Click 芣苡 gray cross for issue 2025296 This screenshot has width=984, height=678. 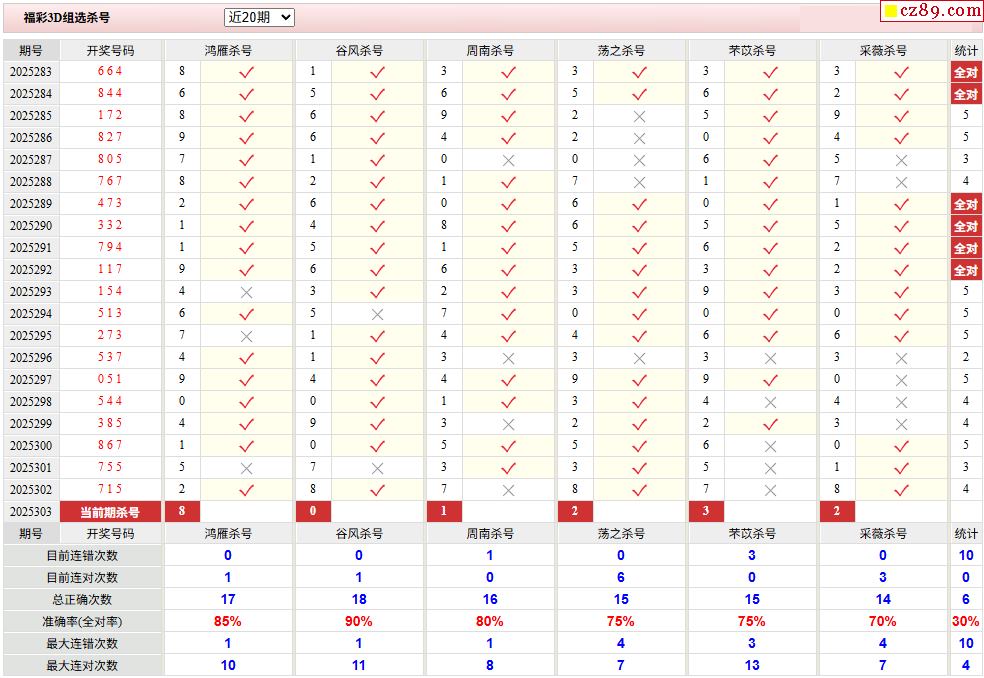[771, 358]
